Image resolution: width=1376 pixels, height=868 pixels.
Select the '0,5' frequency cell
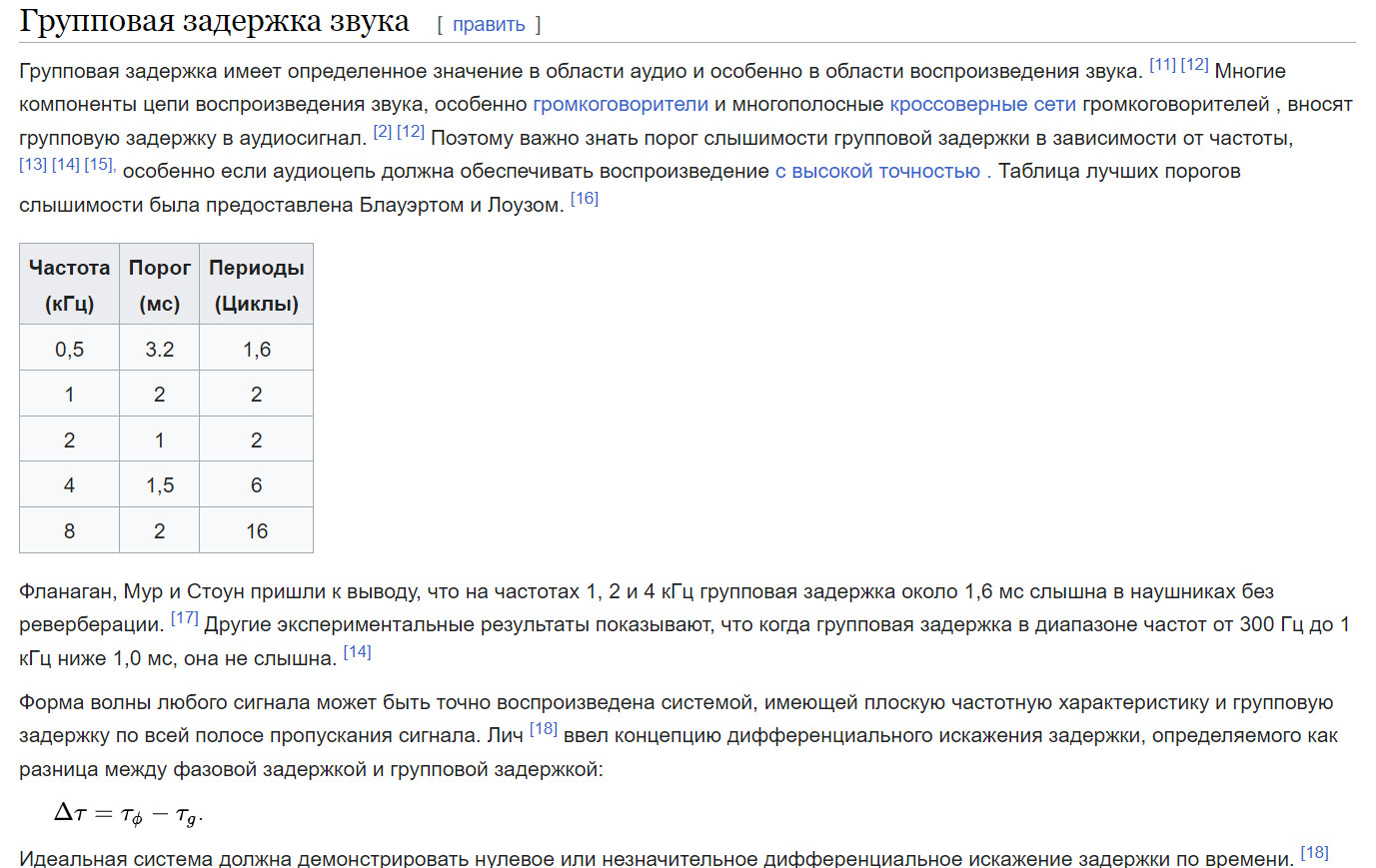click(x=70, y=349)
